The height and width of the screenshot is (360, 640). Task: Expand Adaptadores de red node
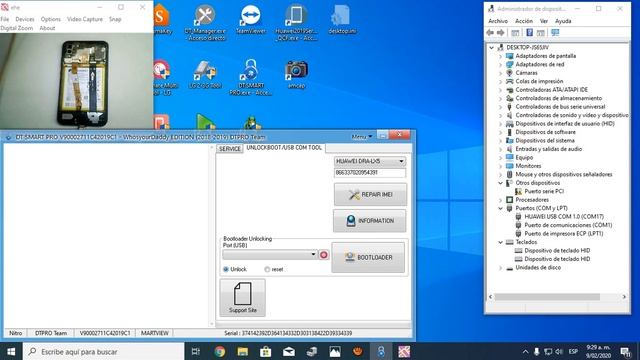pyautogui.click(x=500, y=64)
